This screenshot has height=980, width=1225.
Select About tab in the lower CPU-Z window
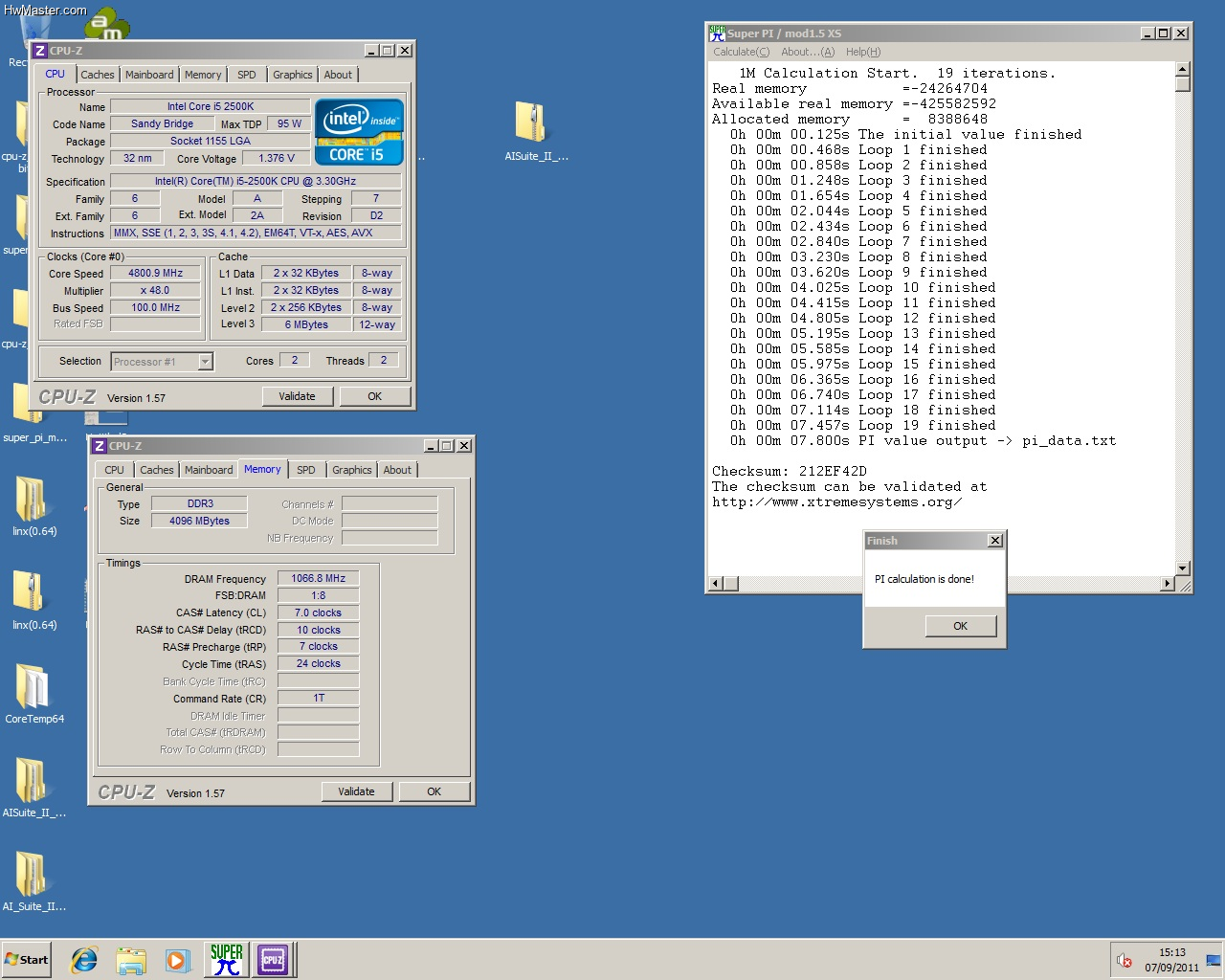pyautogui.click(x=397, y=470)
